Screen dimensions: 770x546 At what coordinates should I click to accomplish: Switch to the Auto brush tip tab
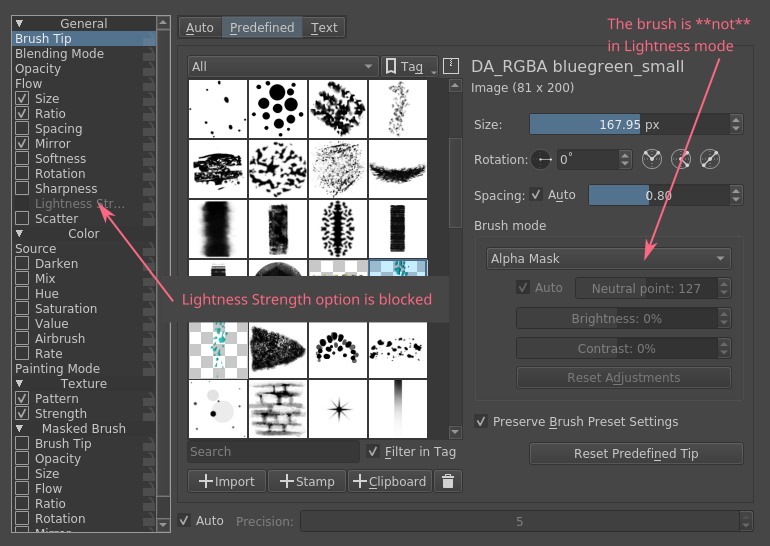(x=200, y=27)
